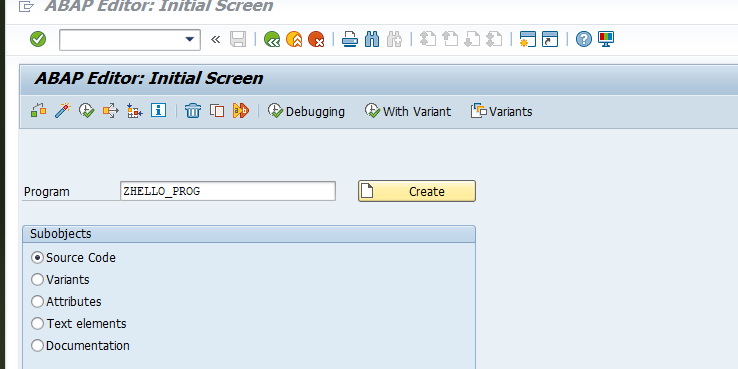Click the red Cancel icon
738x369 pixels.
click(x=316, y=39)
